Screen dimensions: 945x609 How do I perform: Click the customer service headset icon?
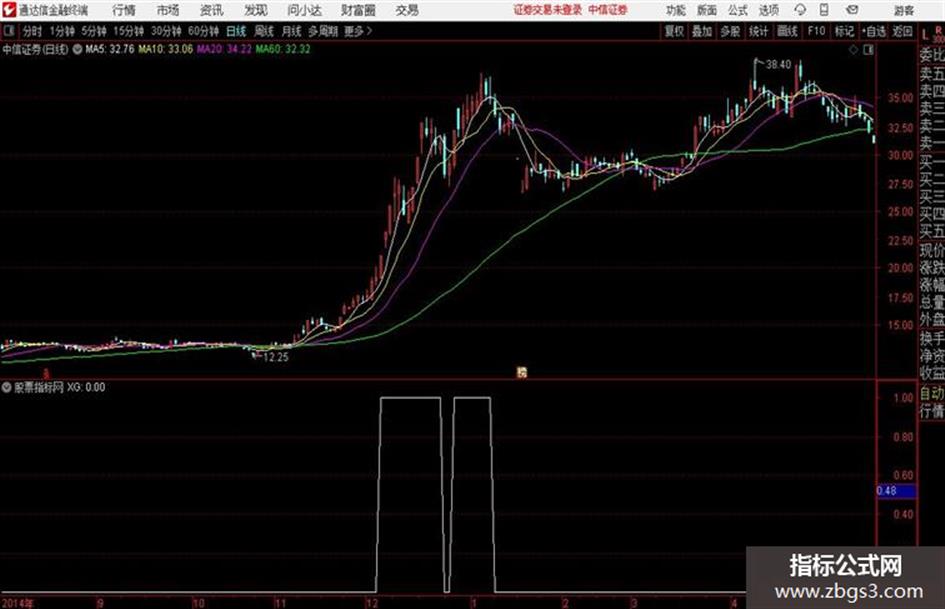[800, 10]
